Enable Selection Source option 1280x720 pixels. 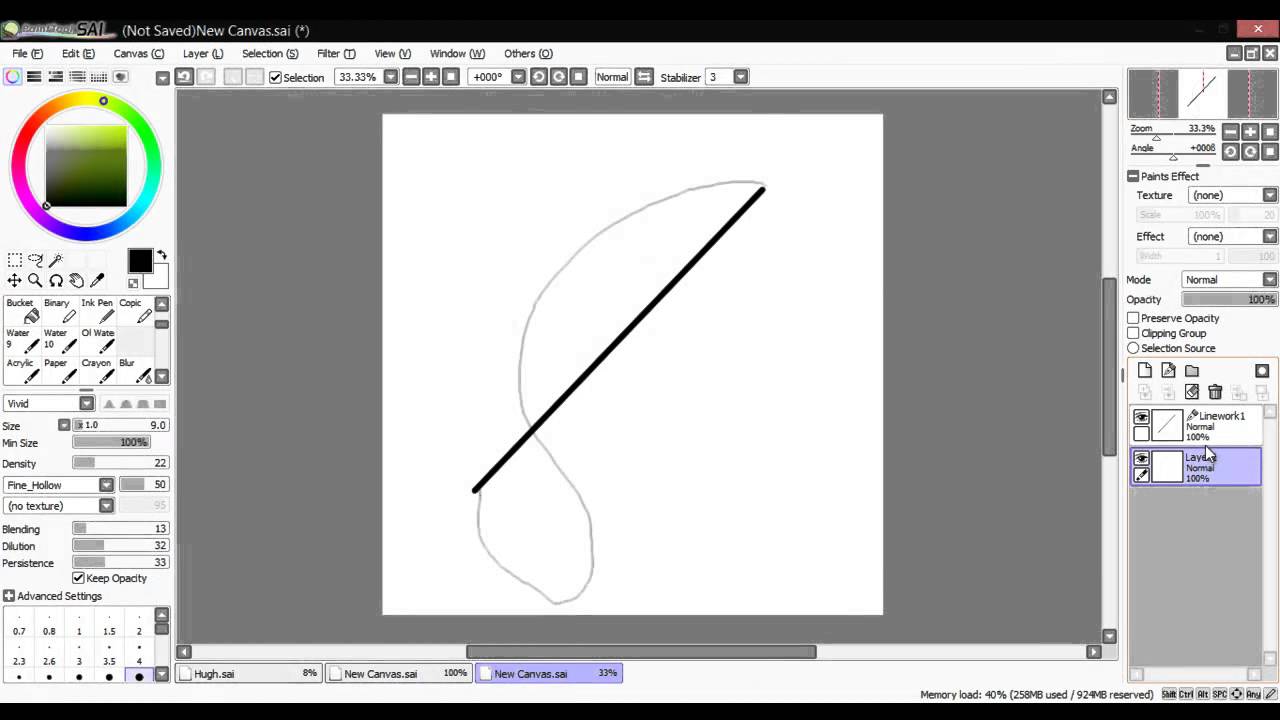[1133, 348]
